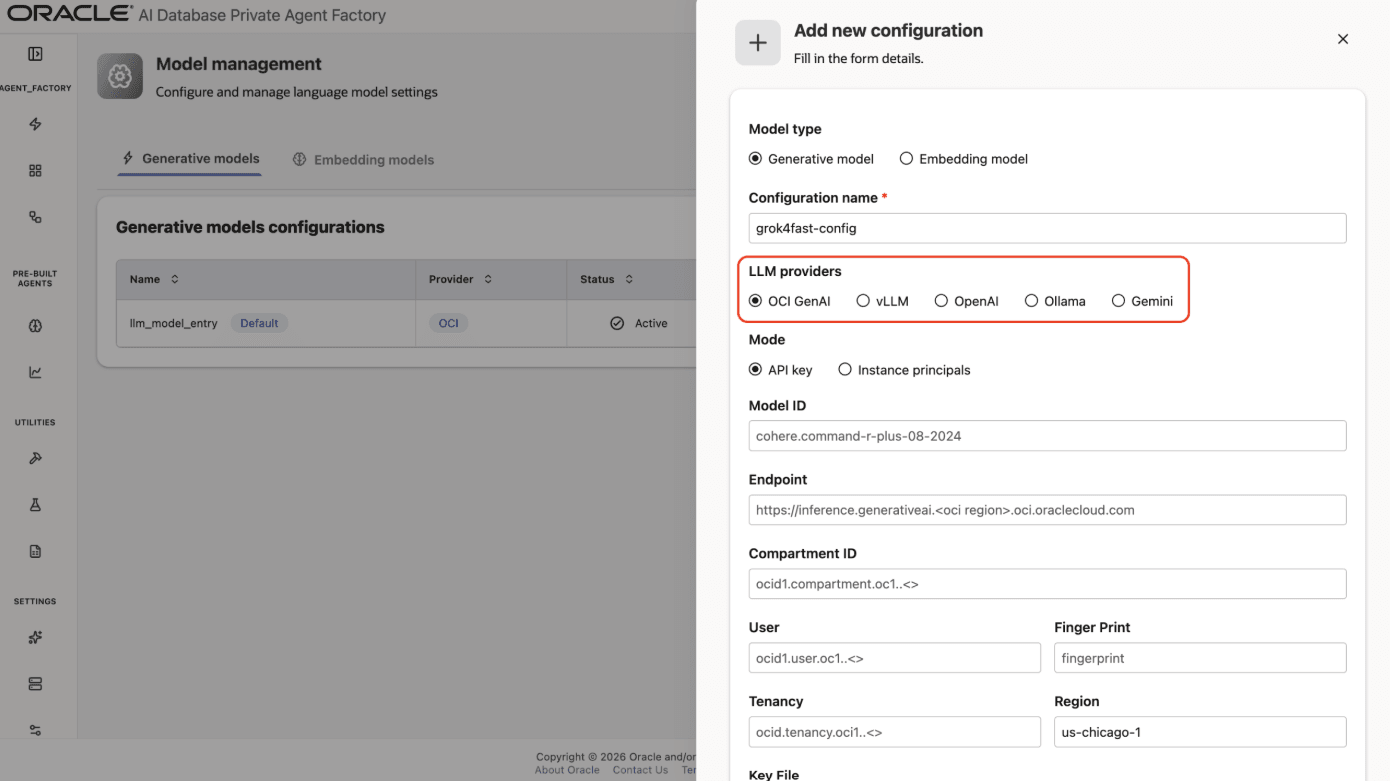Click the OCI provider badge in the table
The image size is (1390, 781).
pos(448,324)
